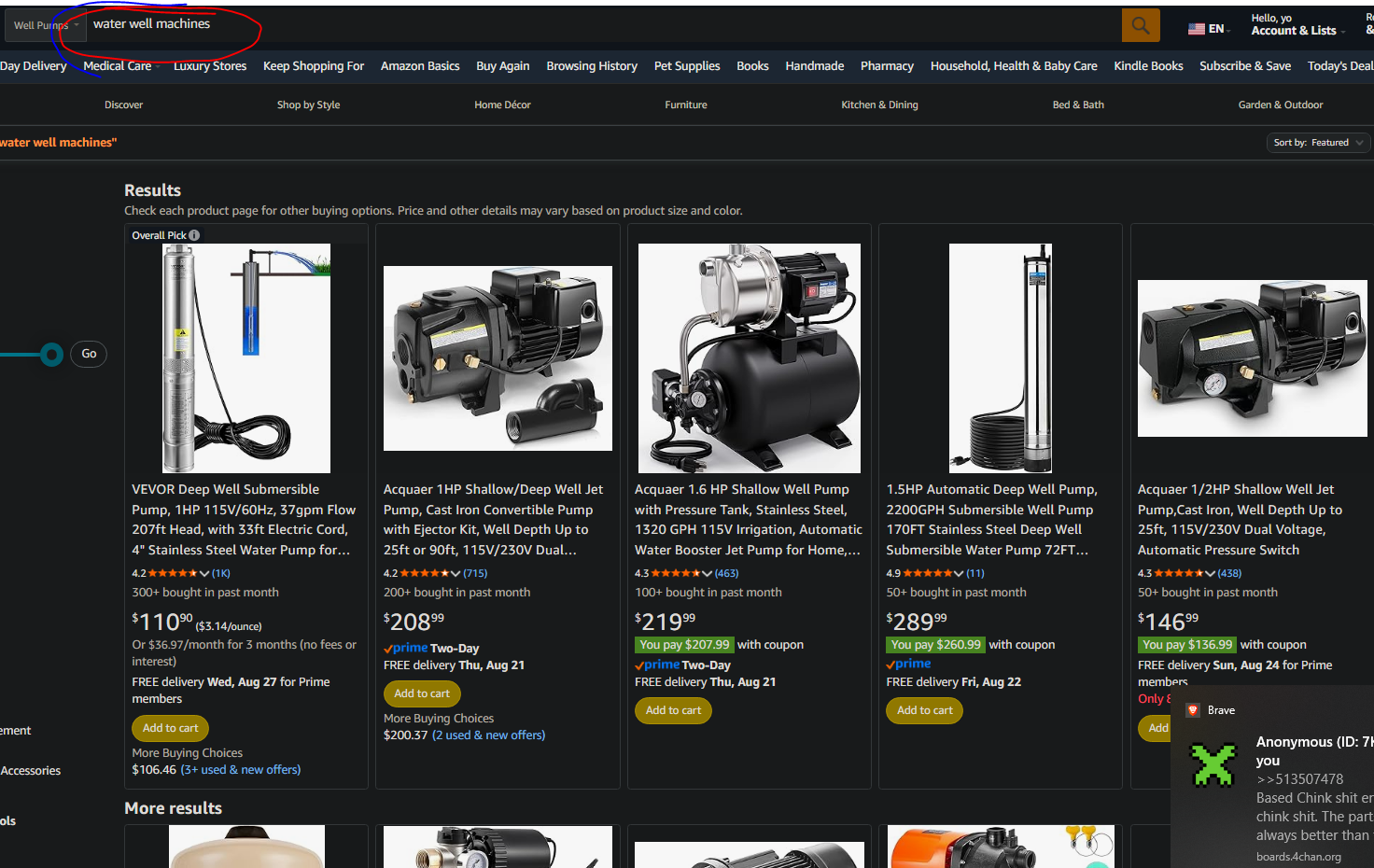Open Kindle Books
The width and height of the screenshot is (1374, 868).
[1148, 66]
